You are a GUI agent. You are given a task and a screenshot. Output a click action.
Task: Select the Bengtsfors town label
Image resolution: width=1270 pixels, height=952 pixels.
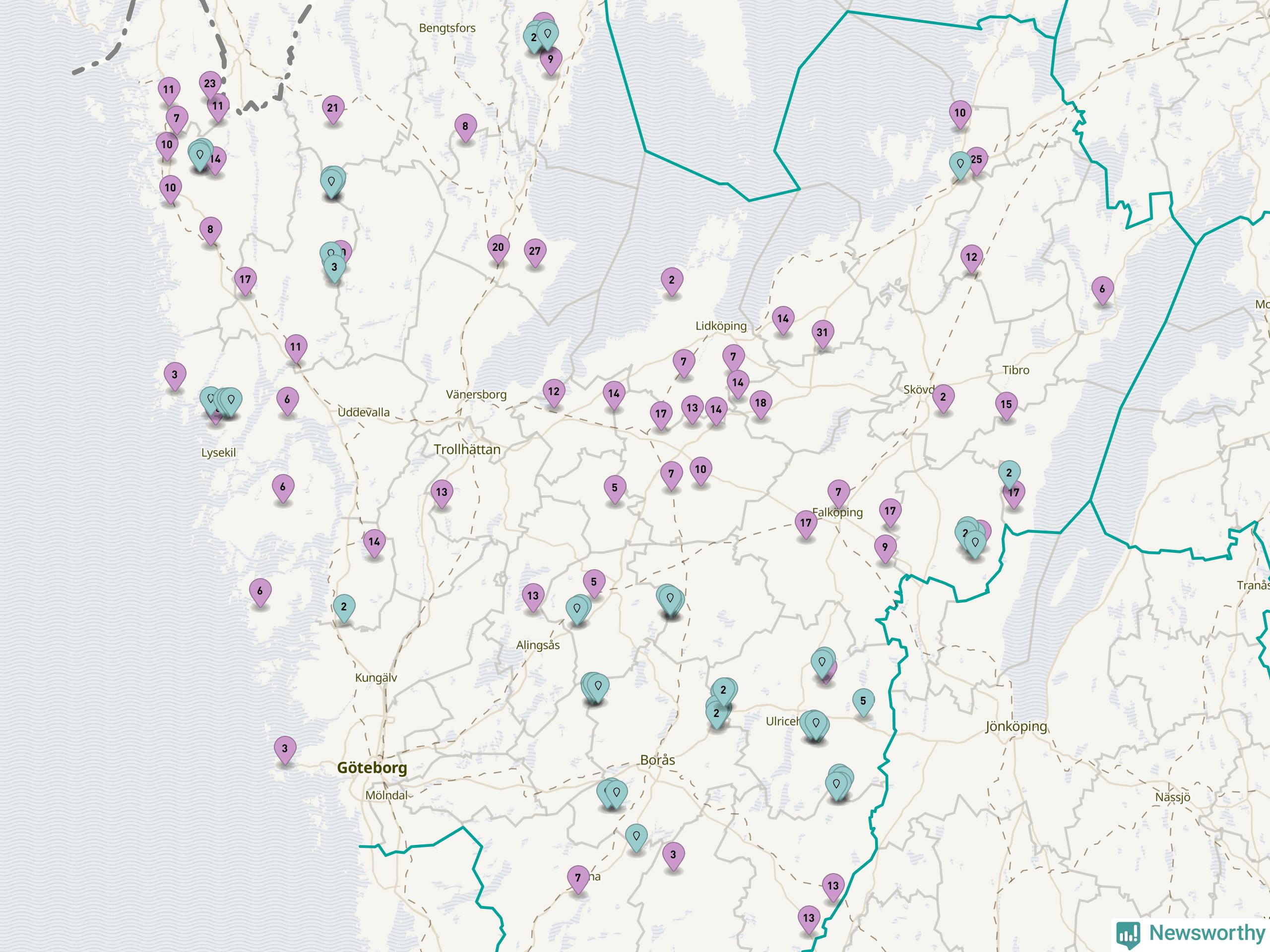pos(447,28)
